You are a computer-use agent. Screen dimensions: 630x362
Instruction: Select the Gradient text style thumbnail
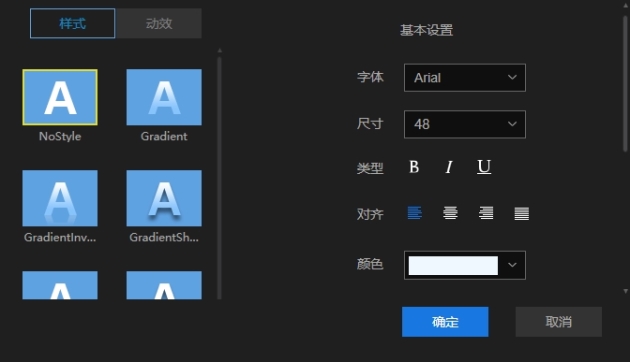164,97
